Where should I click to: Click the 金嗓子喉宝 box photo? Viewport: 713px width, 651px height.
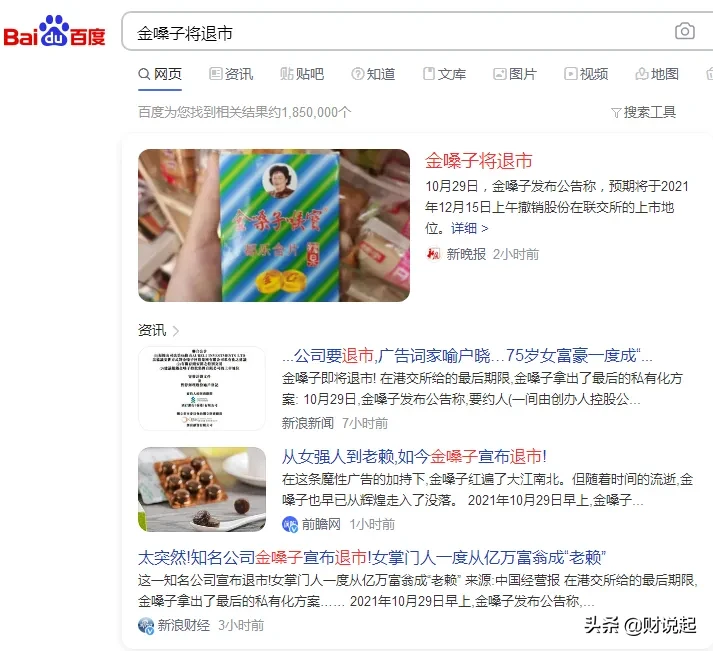pos(274,225)
